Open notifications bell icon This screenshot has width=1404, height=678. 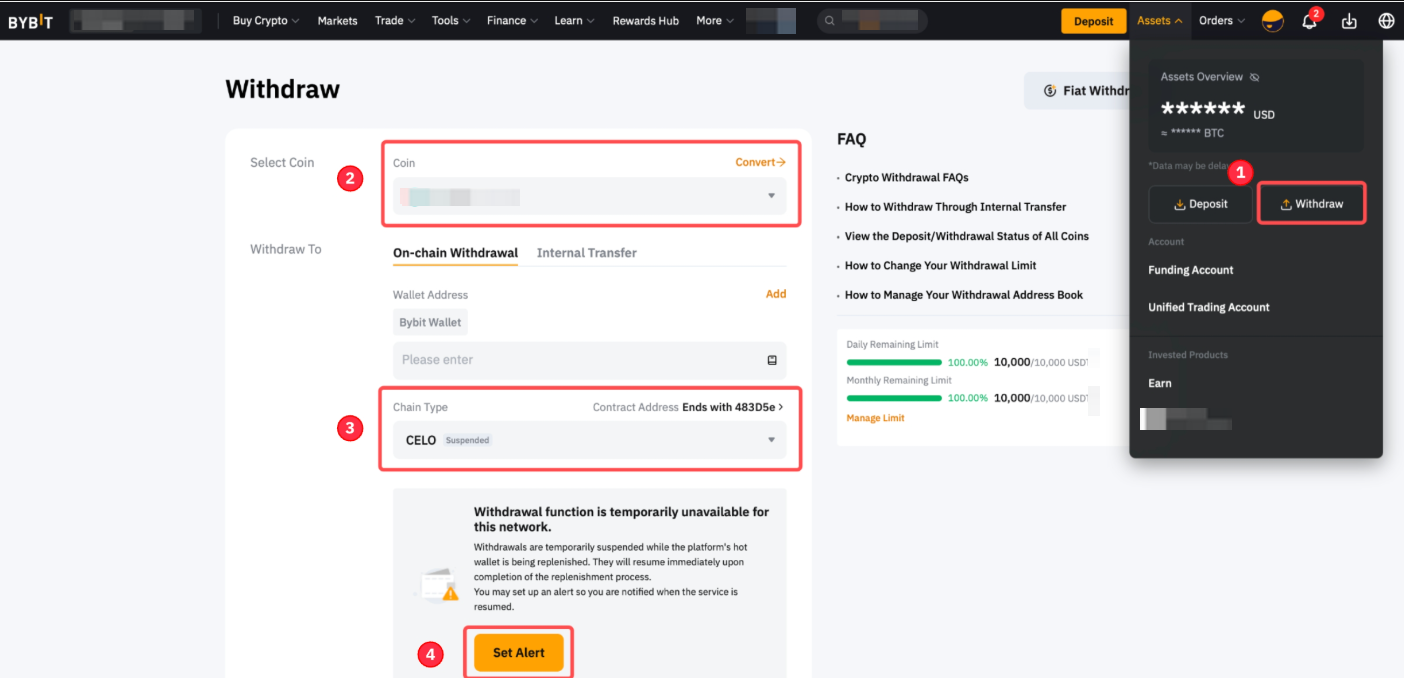(x=1309, y=21)
